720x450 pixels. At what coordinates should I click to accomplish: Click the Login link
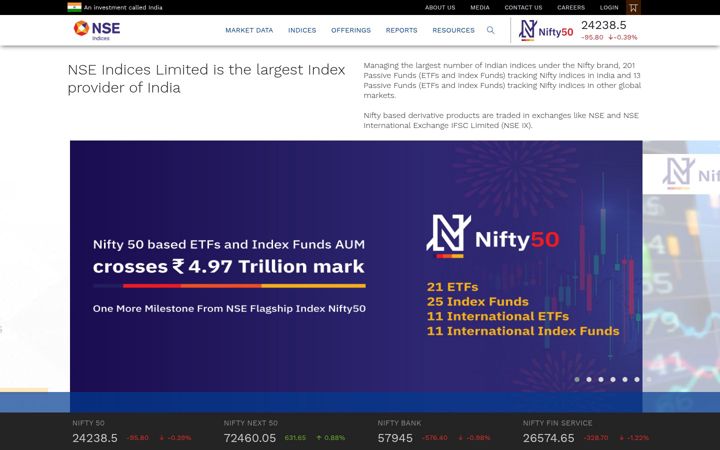pyautogui.click(x=609, y=7)
